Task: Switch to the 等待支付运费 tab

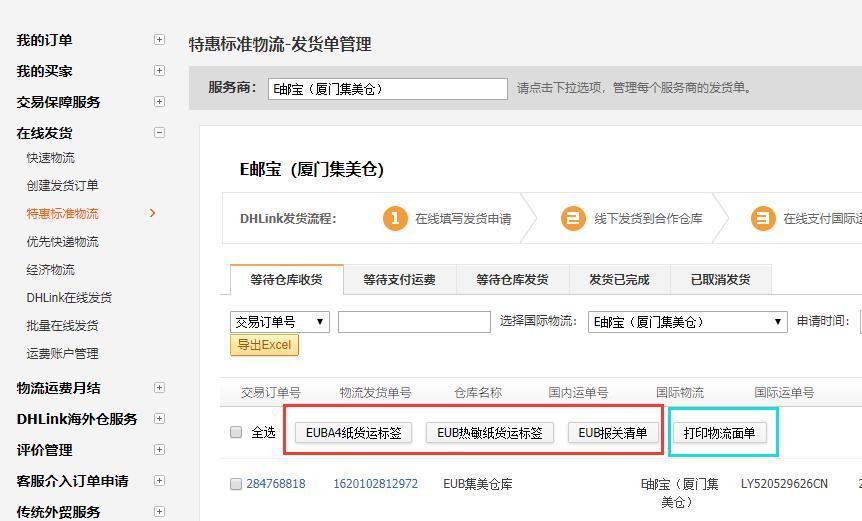Action: click(x=399, y=280)
